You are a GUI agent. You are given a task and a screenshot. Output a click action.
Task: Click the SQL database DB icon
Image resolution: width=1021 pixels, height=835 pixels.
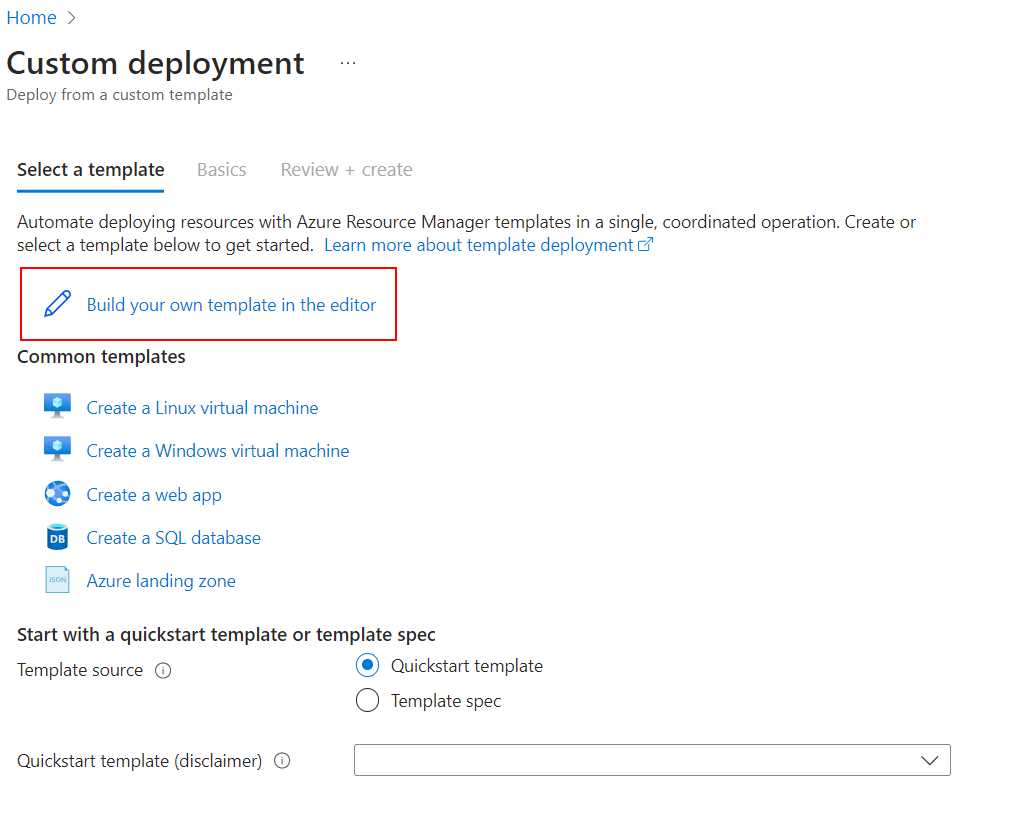(57, 537)
